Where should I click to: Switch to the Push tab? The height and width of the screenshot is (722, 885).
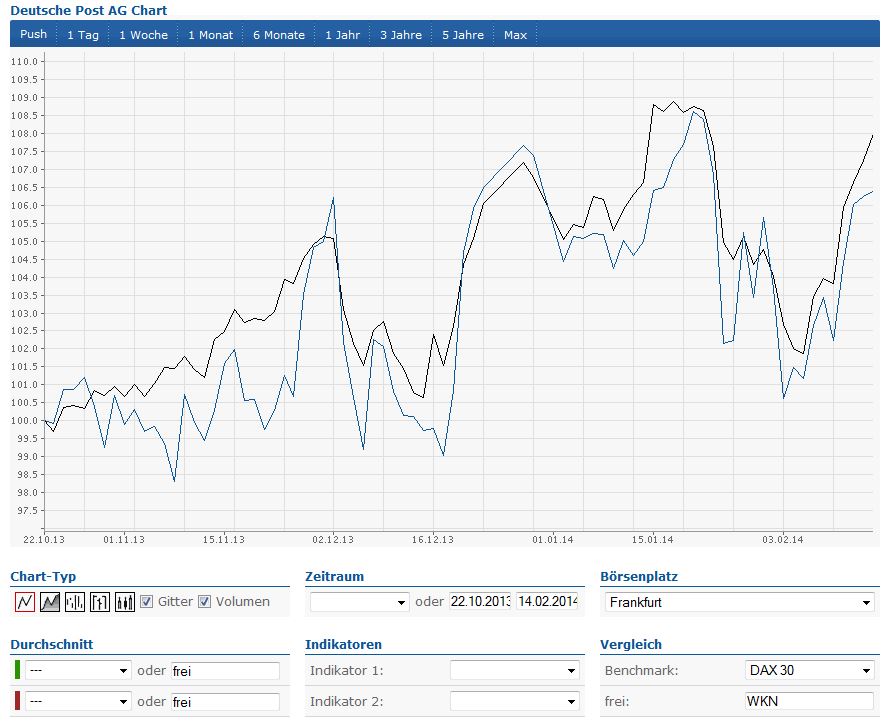pos(33,34)
